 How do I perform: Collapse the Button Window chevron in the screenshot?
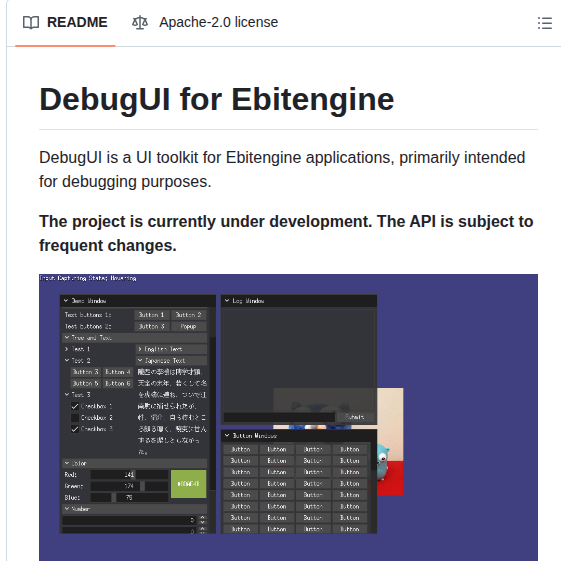[x=227, y=435]
